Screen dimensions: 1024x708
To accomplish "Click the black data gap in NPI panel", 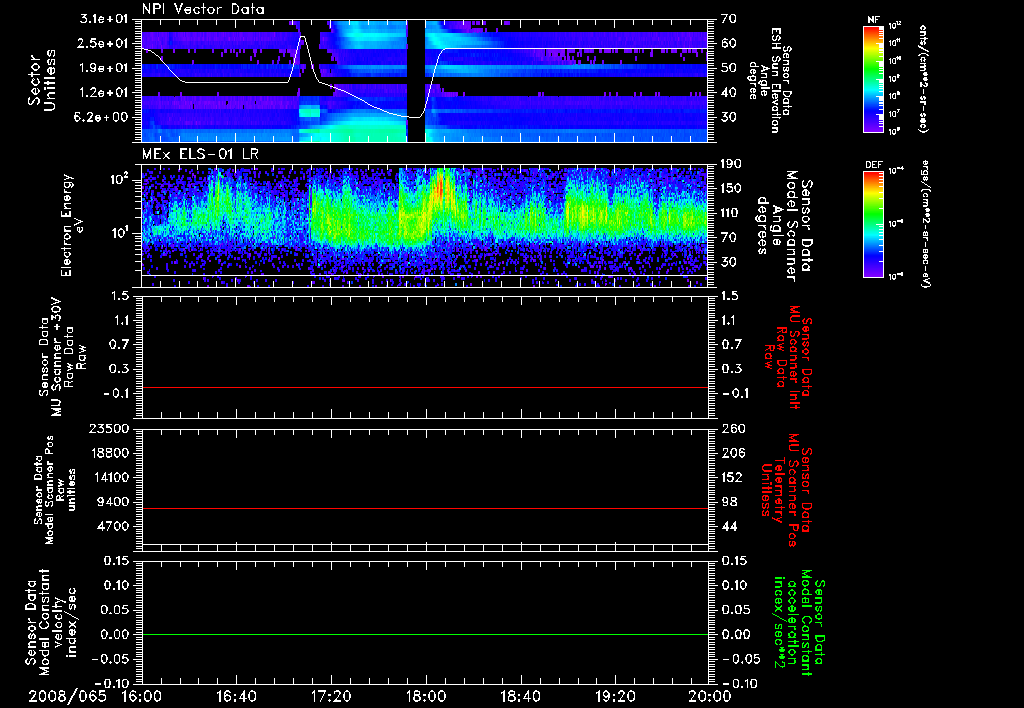I will click(x=416, y=80).
